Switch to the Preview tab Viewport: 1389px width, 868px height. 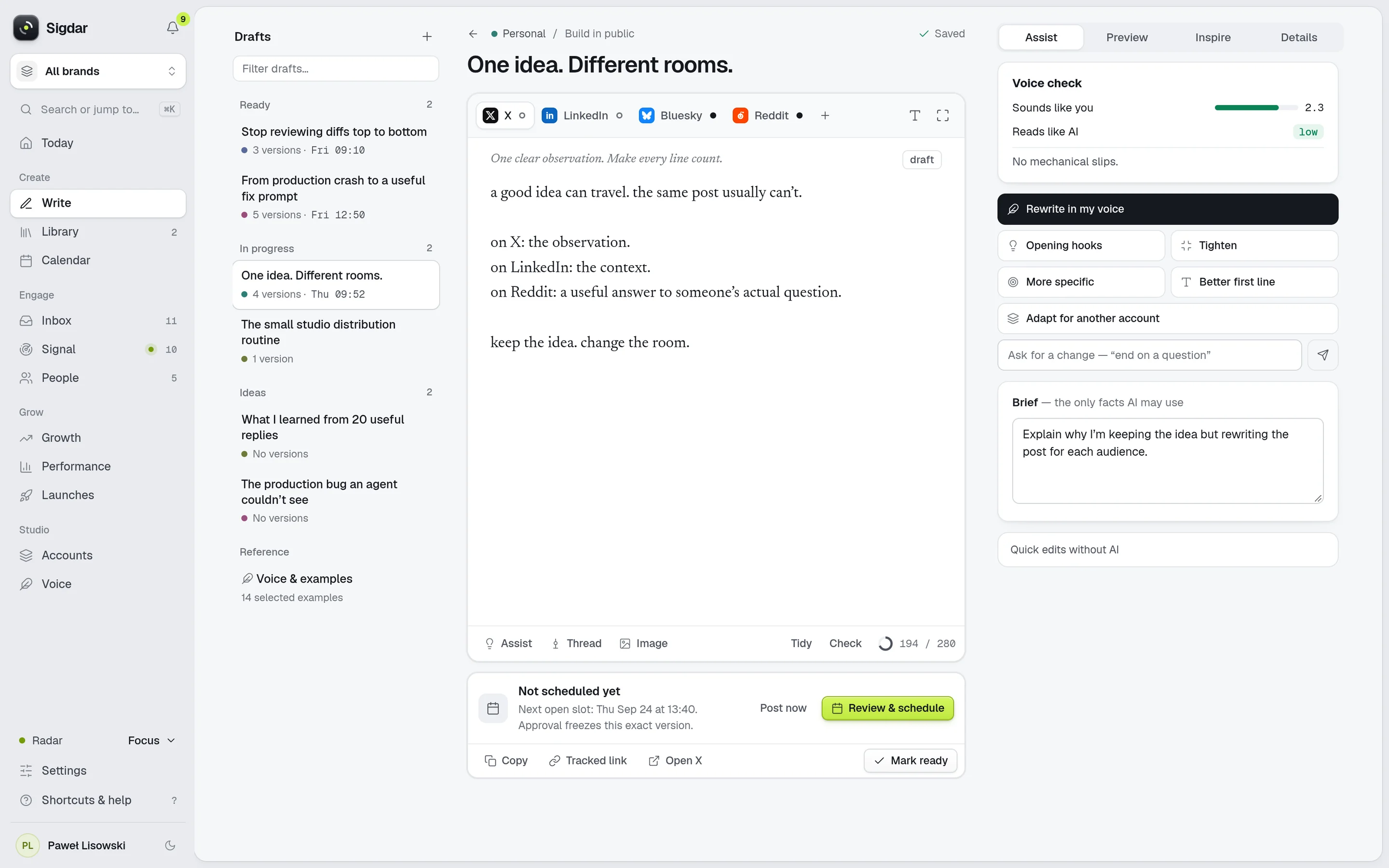click(x=1127, y=37)
